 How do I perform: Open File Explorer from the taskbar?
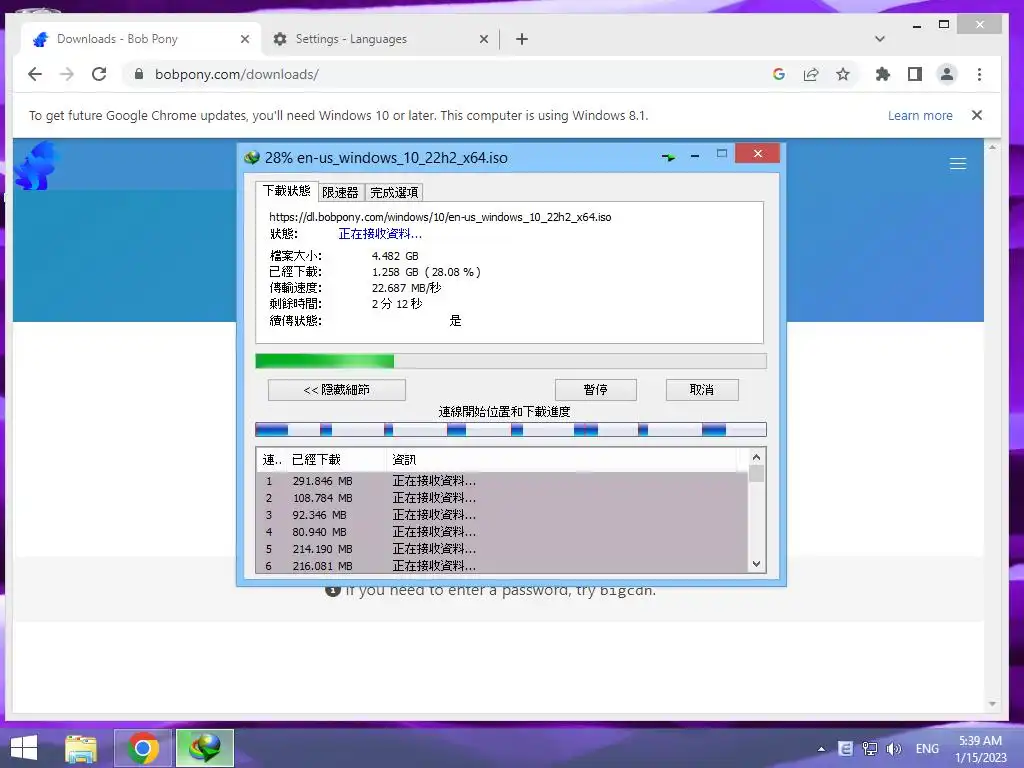coord(81,748)
